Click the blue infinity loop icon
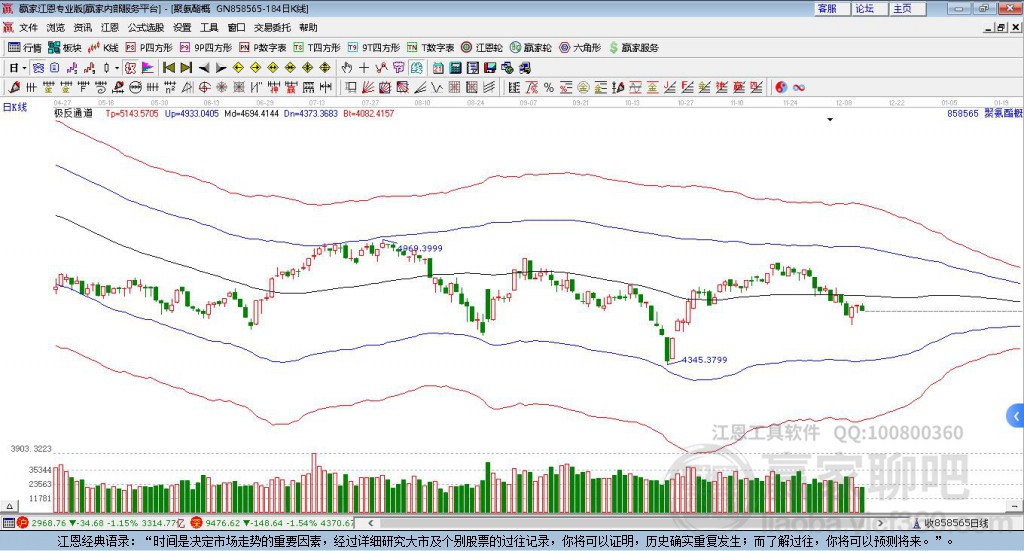 (x=798, y=87)
